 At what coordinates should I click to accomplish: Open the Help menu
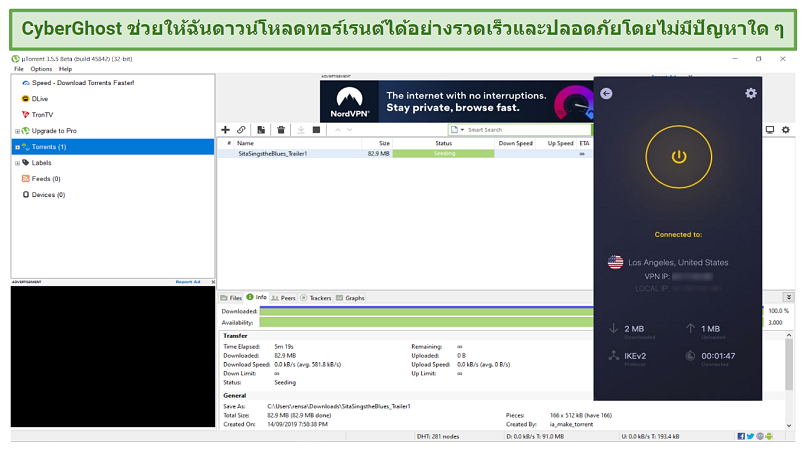point(65,69)
